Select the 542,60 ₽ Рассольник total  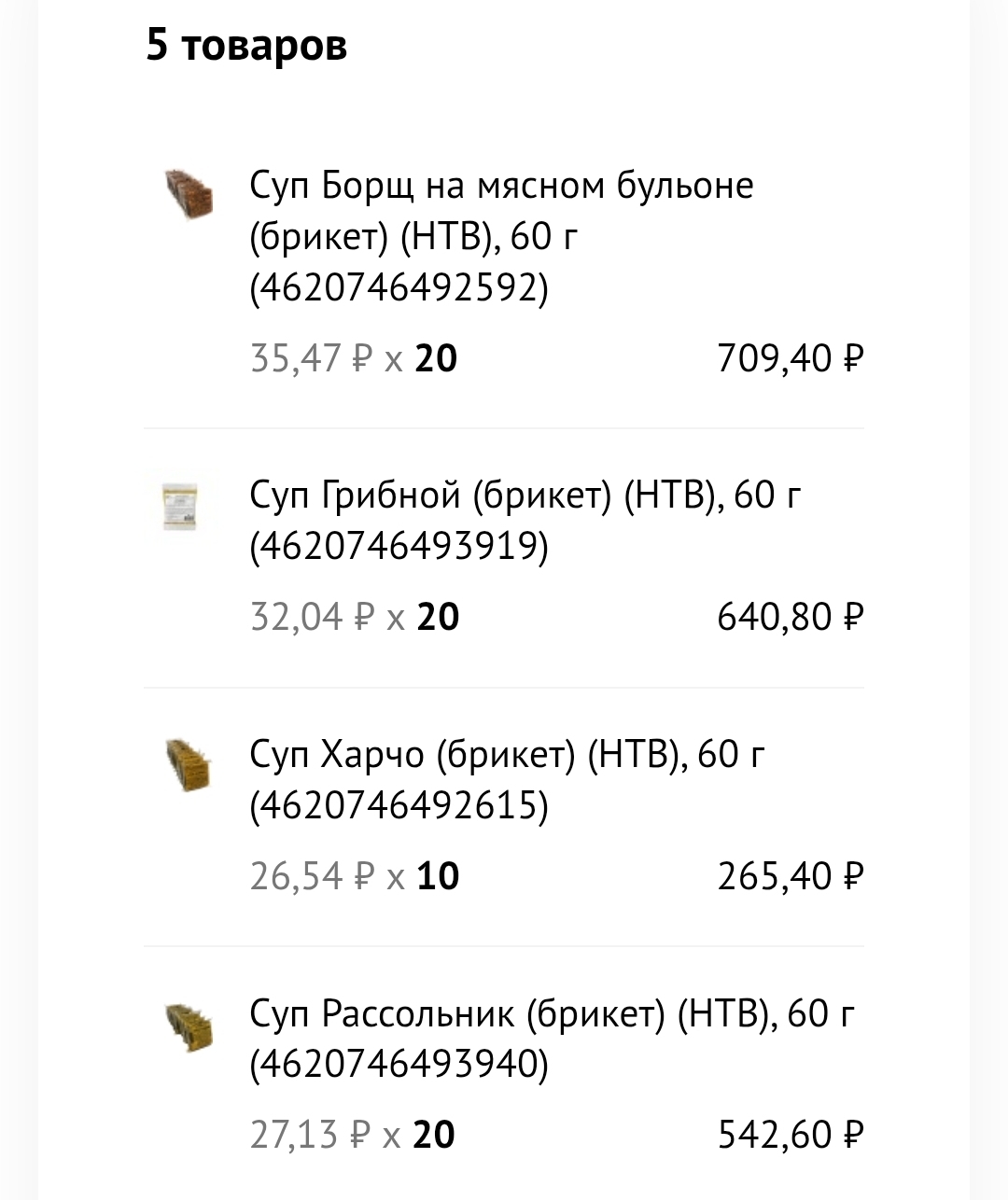tap(790, 1135)
